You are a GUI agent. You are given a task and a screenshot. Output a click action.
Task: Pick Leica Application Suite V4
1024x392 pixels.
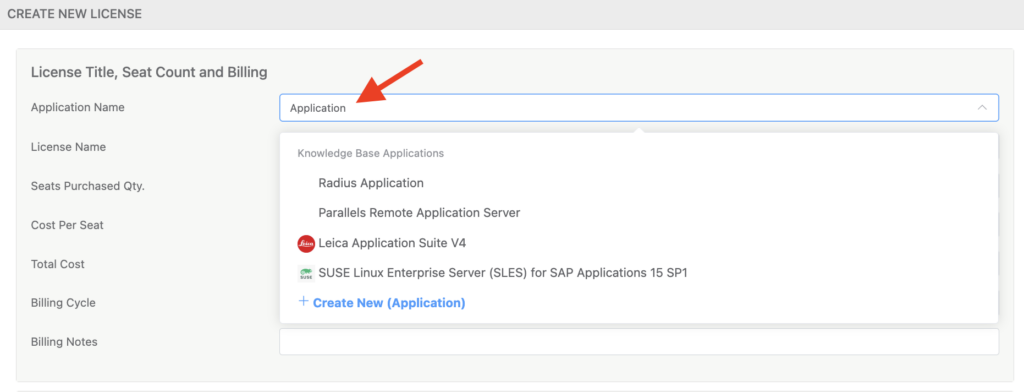(392, 243)
